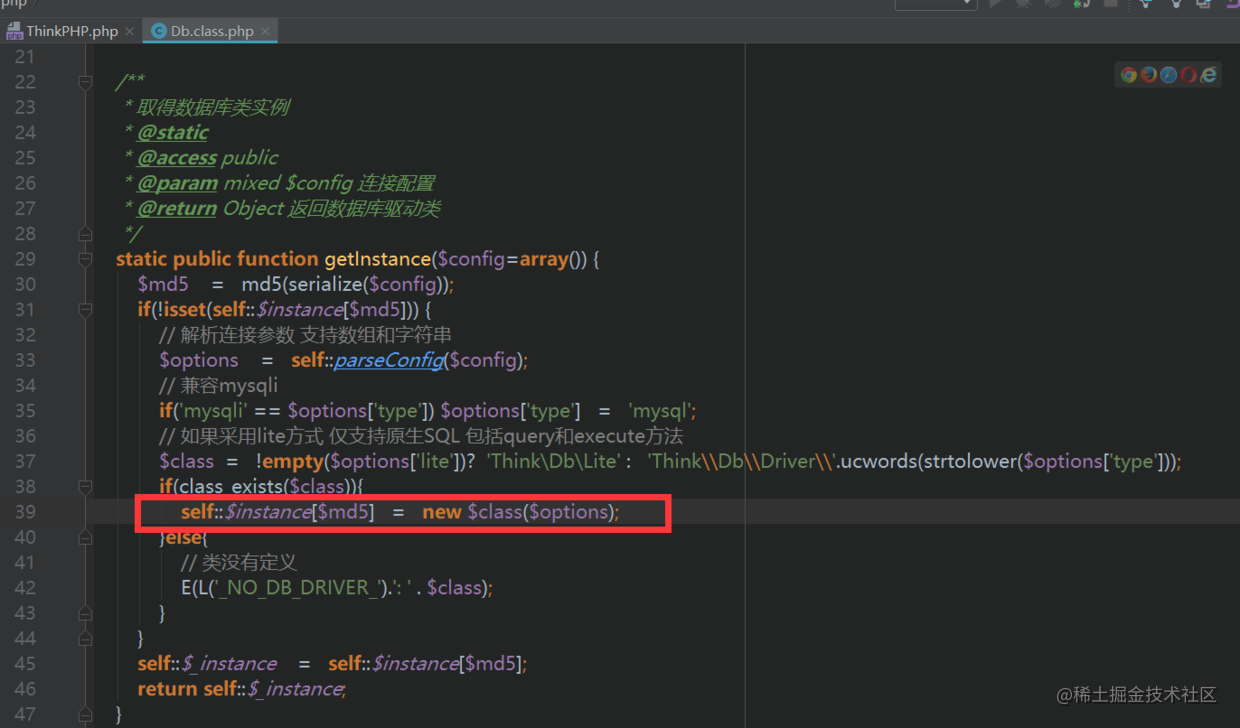
Task: Click the md5(serialize($config)) call
Action: tap(347, 284)
